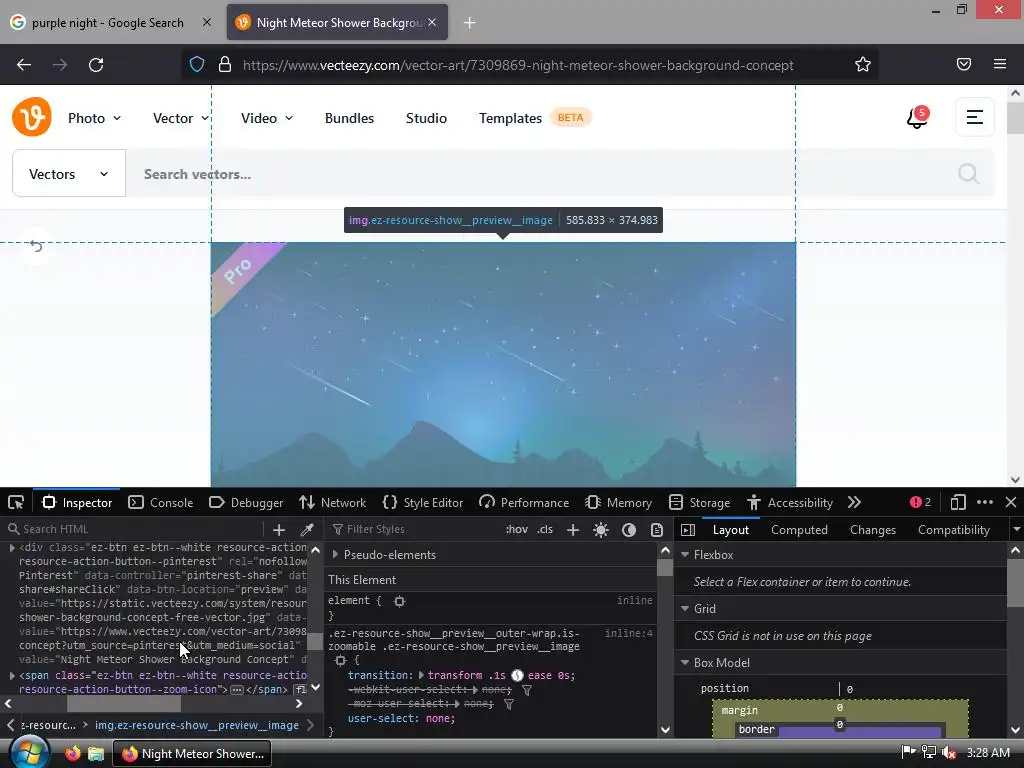Collapse the Flexbox section
Screen dimensions: 1024x768
click(x=685, y=554)
